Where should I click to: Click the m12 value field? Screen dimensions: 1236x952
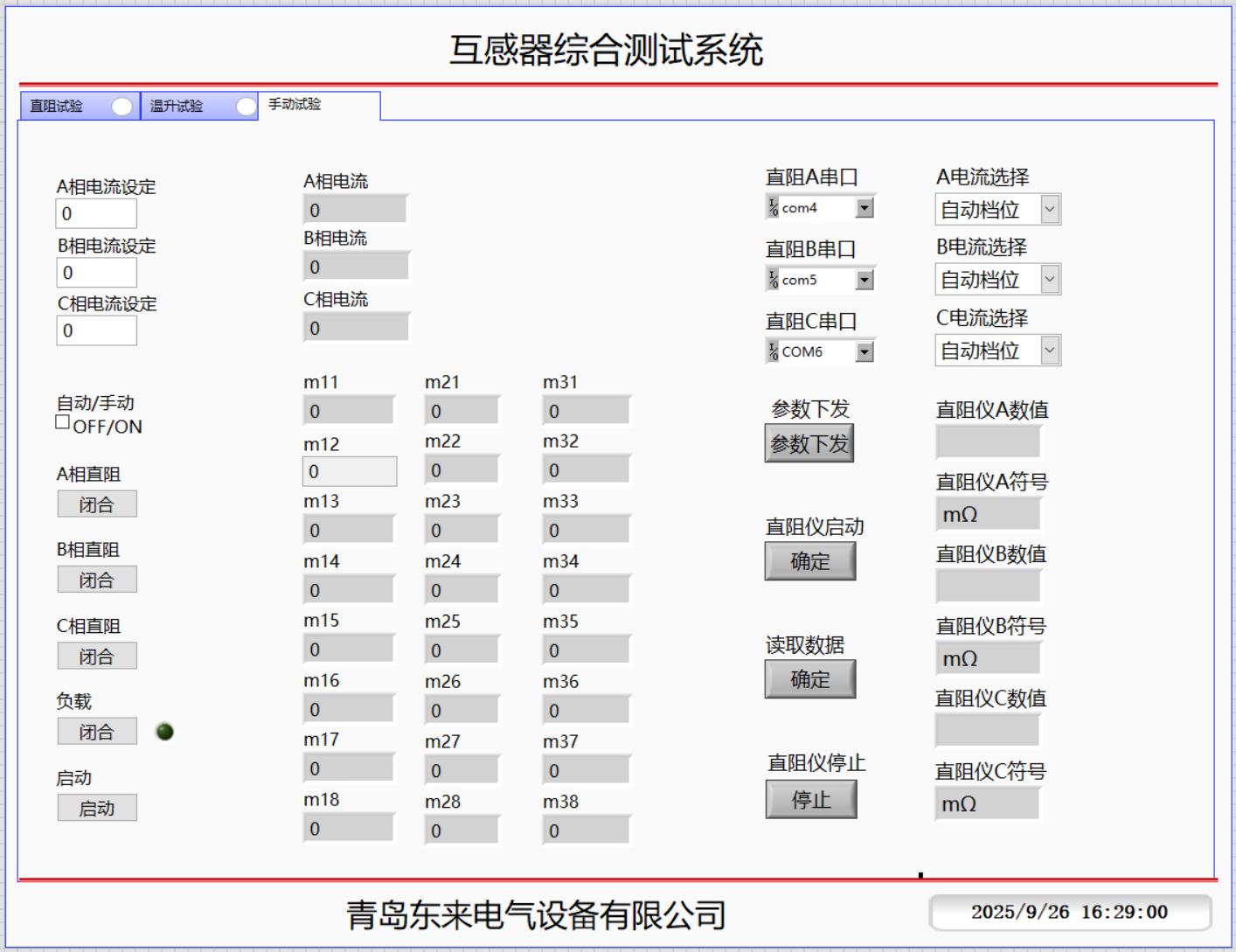tap(350, 472)
